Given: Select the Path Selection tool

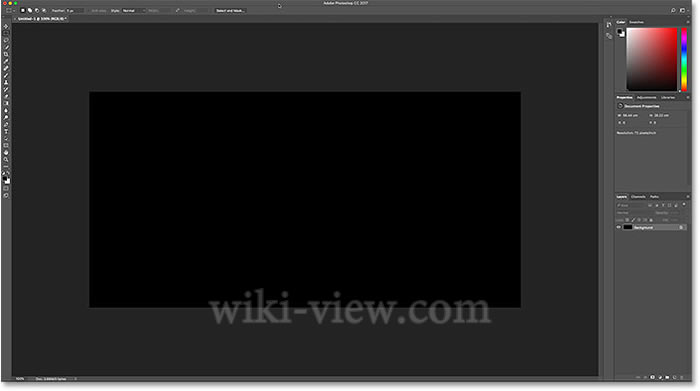Looking at the screenshot, I should [x=6, y=138].
